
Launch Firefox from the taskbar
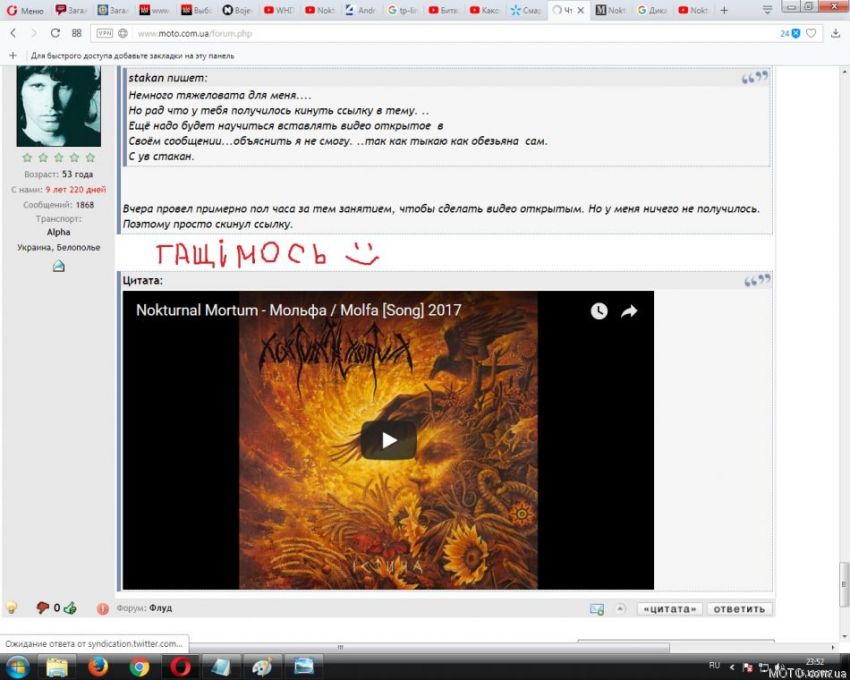98,667
